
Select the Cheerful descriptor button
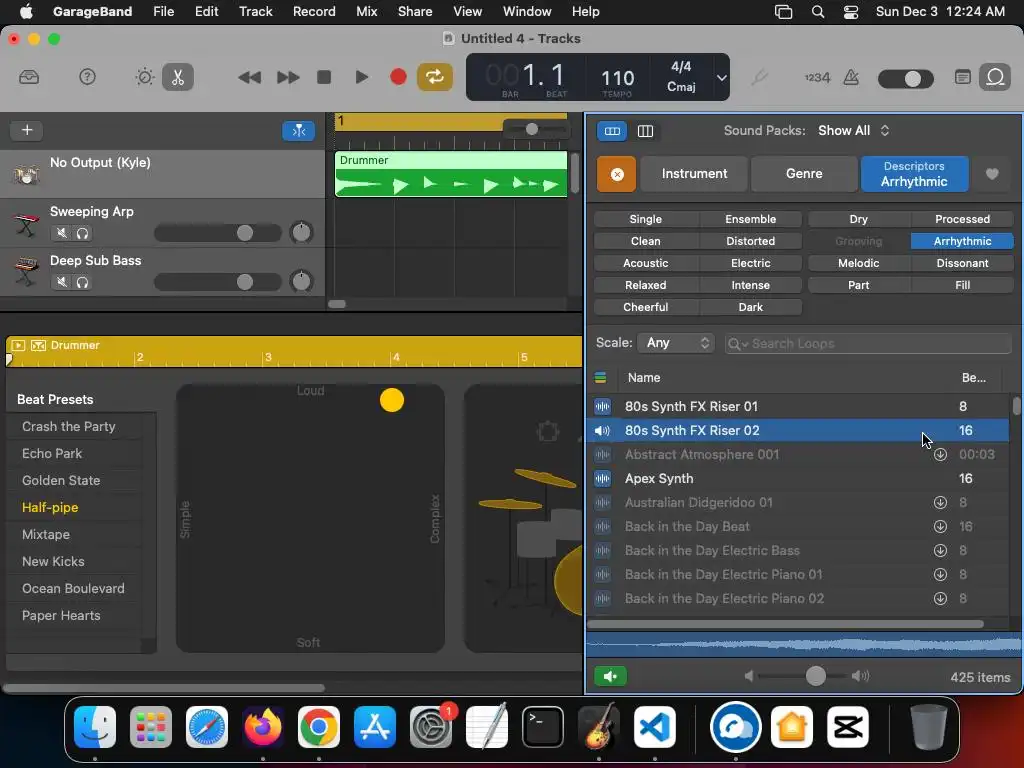[x=645, y=308]
